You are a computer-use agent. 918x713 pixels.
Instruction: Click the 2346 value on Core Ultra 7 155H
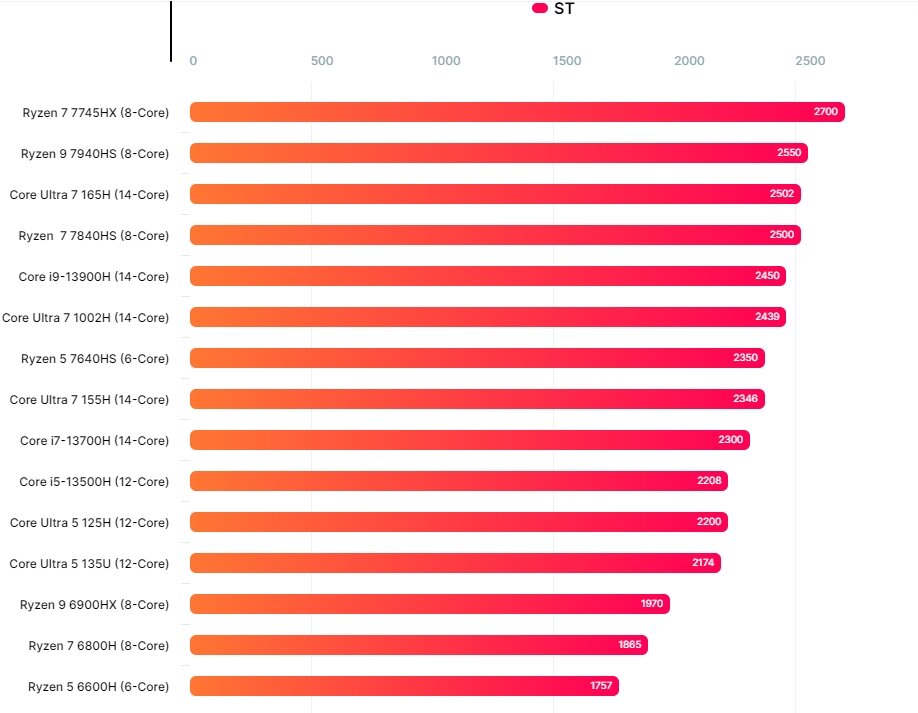point(745,399)
